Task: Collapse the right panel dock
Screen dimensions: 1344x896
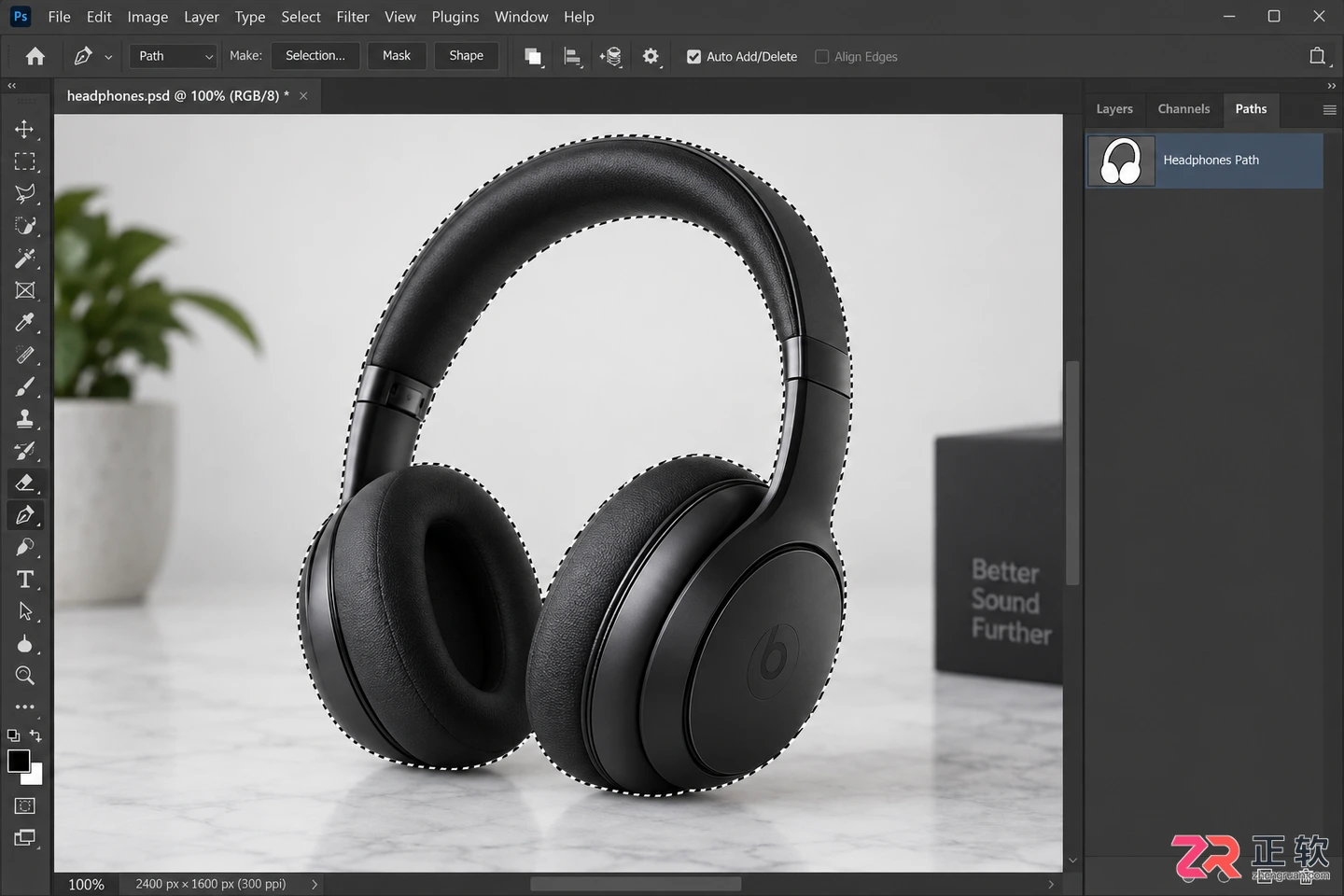Action: (1331, 86)
